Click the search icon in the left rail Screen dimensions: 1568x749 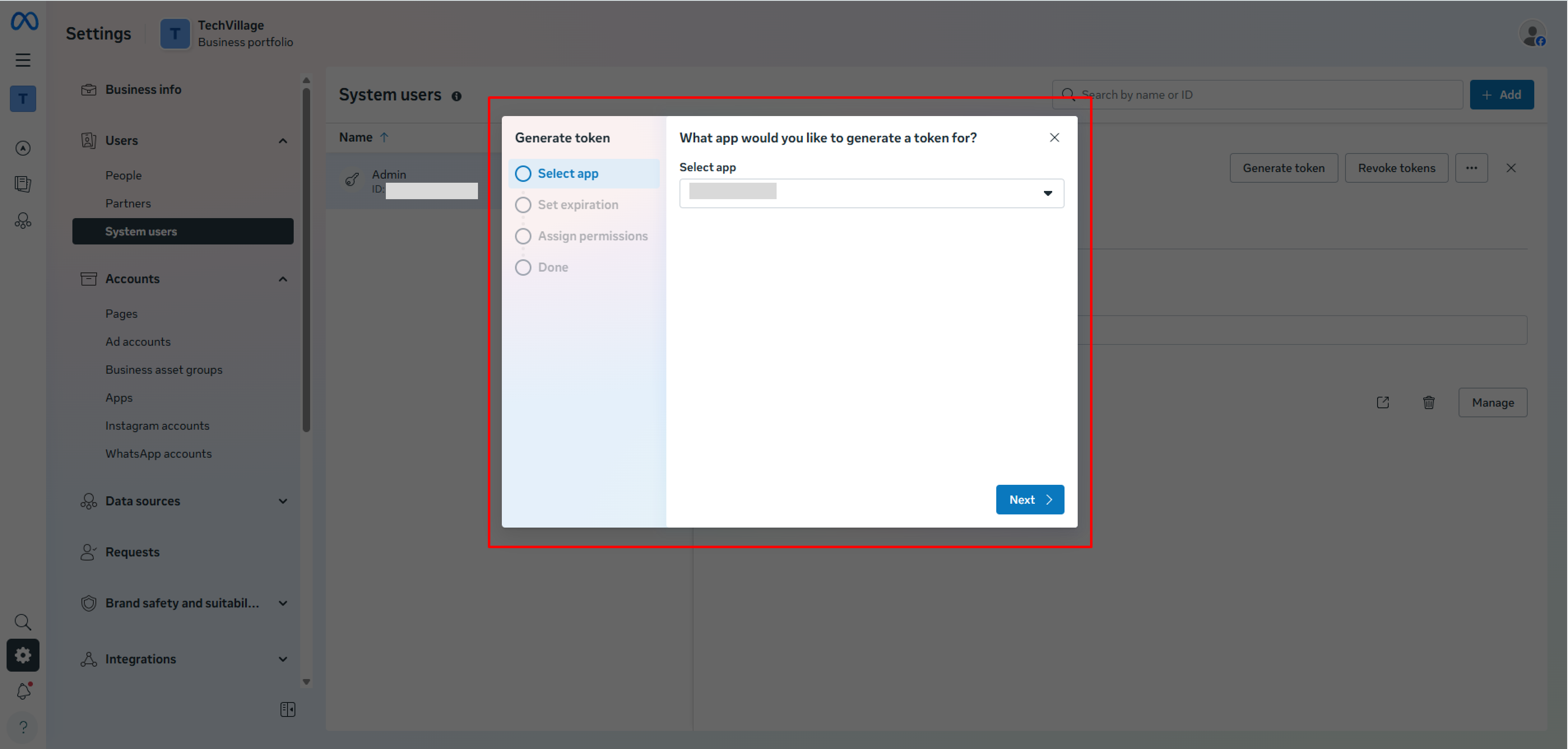pyautogui.click(x=23, y=622)
